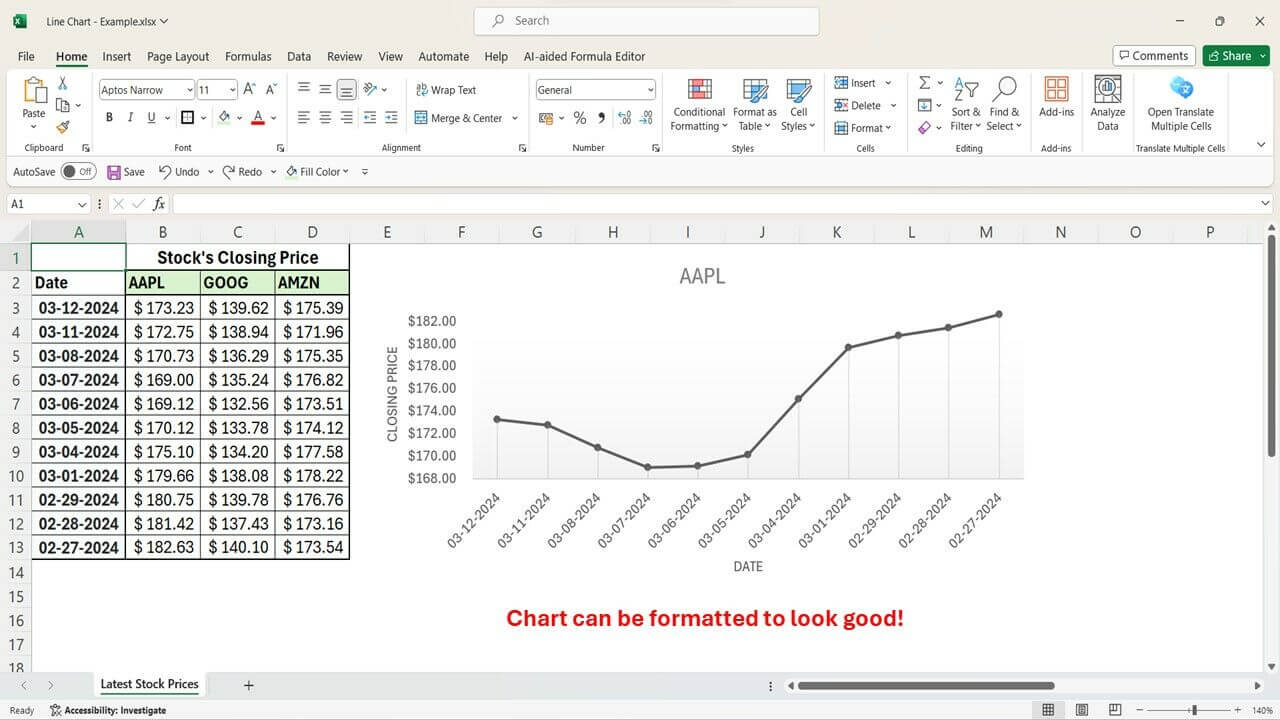Select the Latest Stock Prices sheet tab
1280x720 pixels.
pos(150,685)
